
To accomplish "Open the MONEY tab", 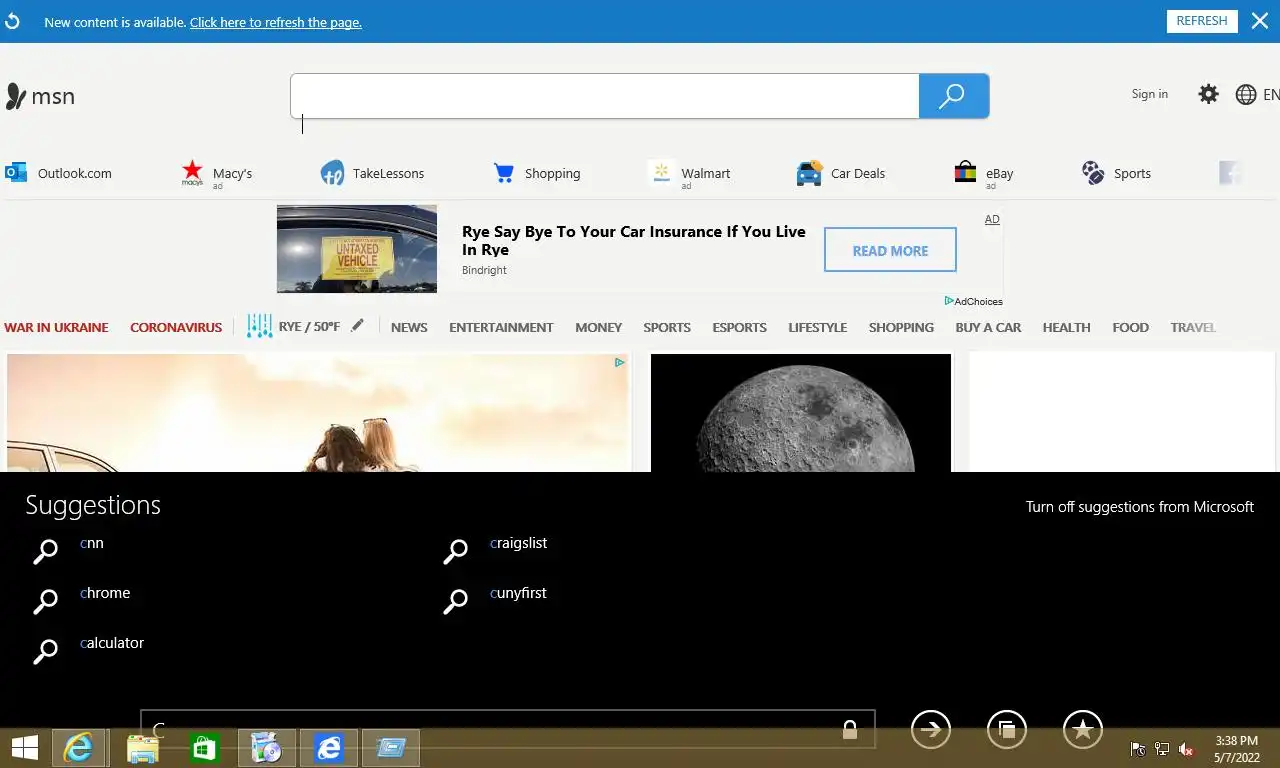I will pyautogui.click(x=598, y=327).
